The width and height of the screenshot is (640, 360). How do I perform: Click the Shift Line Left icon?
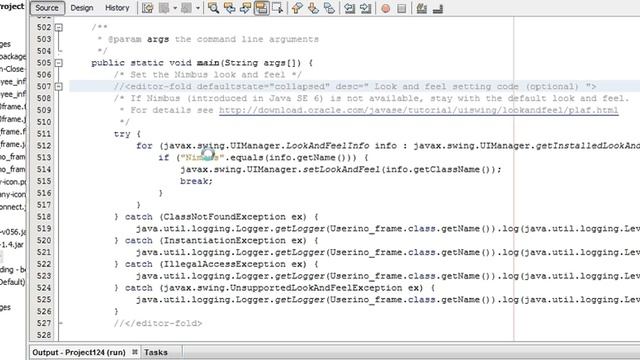(349, 8)
